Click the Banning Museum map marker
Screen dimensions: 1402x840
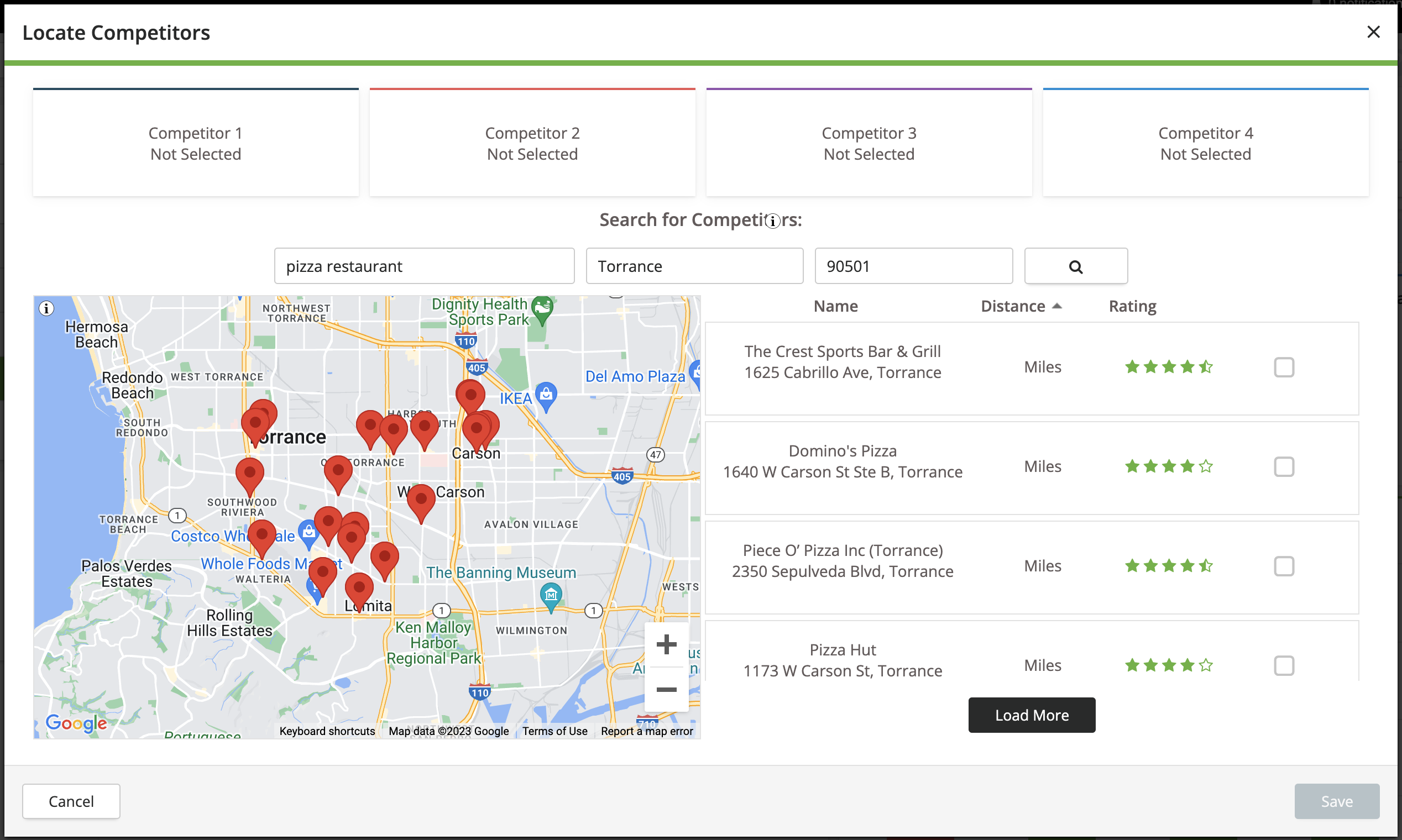tap(551, 597)
